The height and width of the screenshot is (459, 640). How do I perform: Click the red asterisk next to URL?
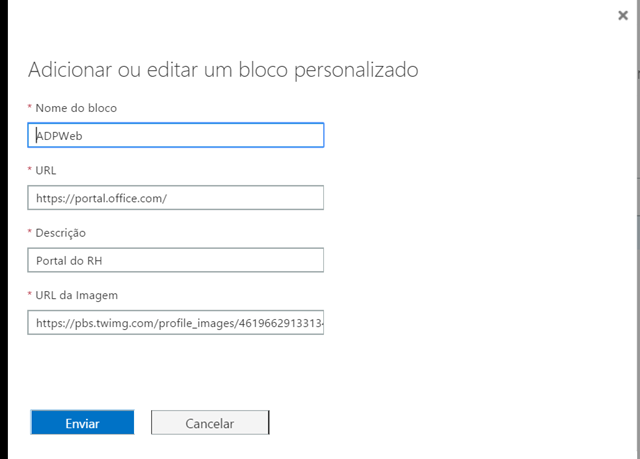[30, 169]
